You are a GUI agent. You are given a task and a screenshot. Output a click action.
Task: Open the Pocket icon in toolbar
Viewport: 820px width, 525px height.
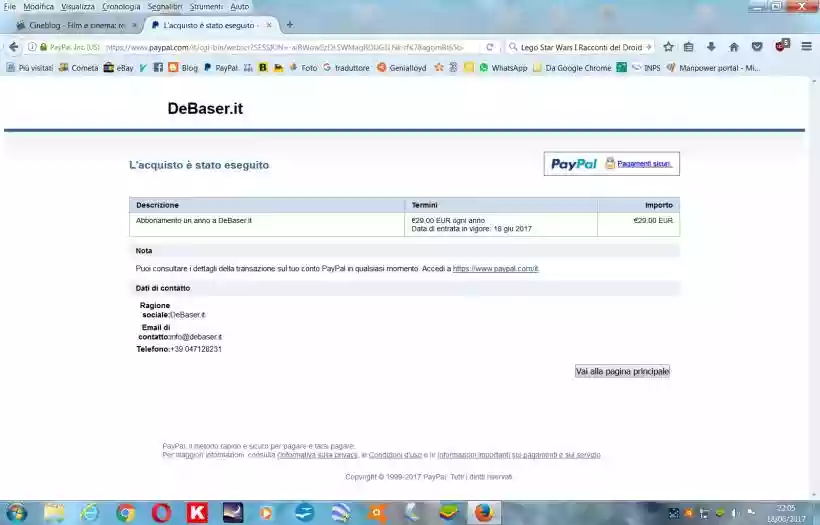pos(757,47)
